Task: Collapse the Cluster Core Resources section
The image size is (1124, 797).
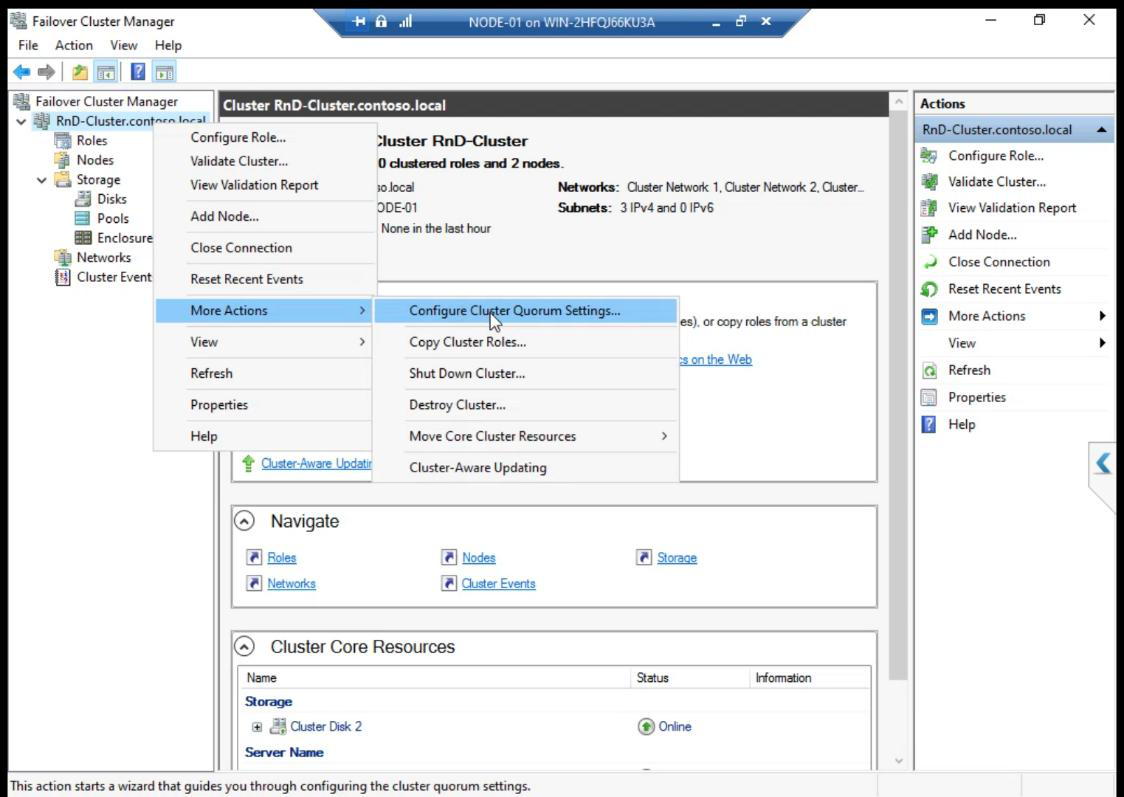Action: pos(244,646)
